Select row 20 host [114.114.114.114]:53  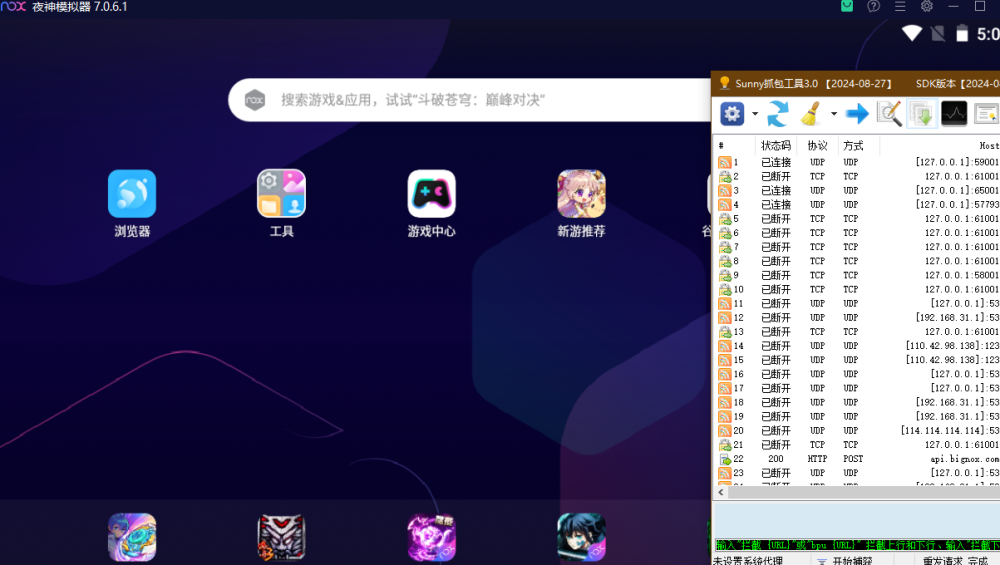click(857, 430)
